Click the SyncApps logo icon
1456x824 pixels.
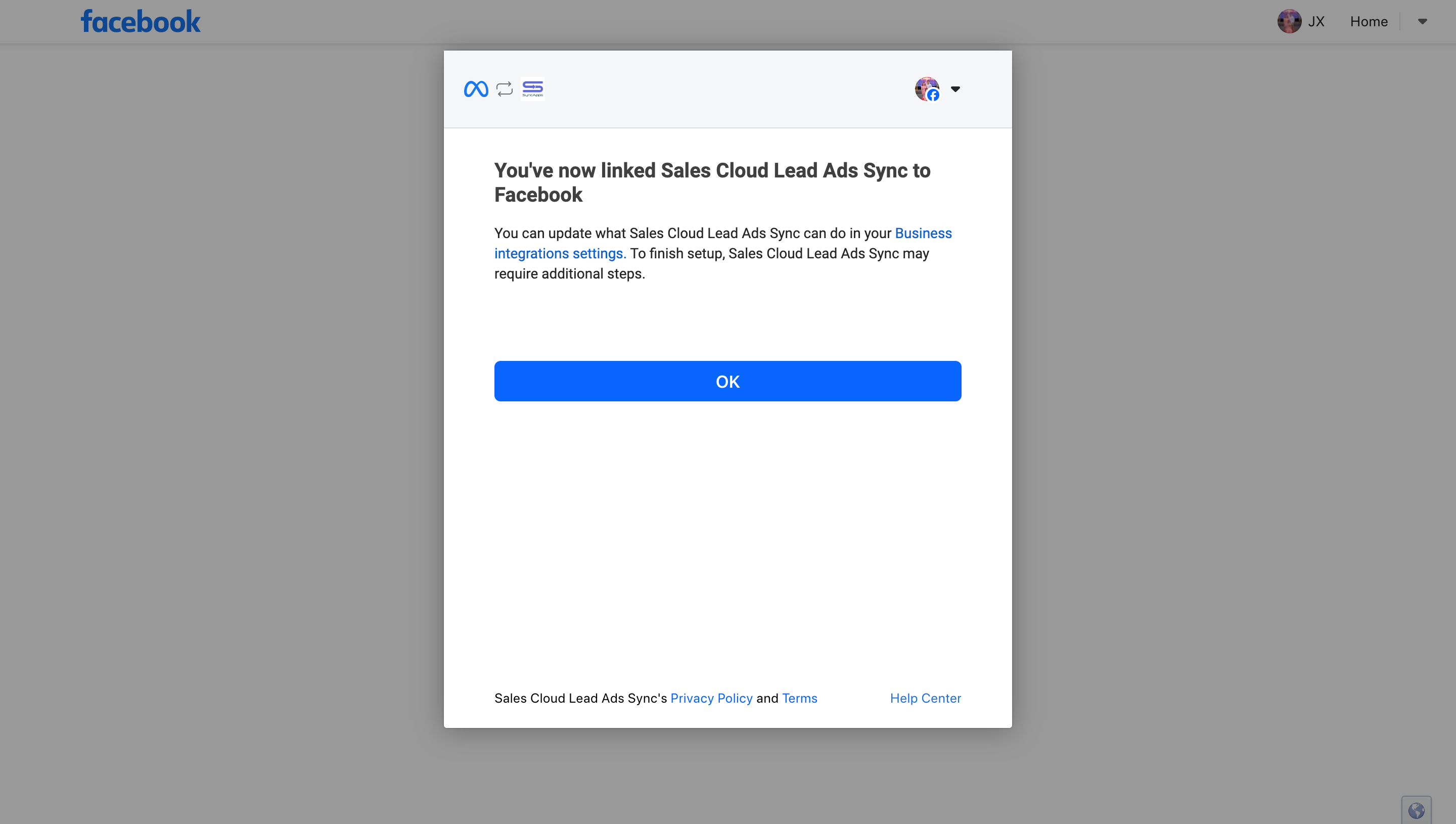tap(532, 89)
